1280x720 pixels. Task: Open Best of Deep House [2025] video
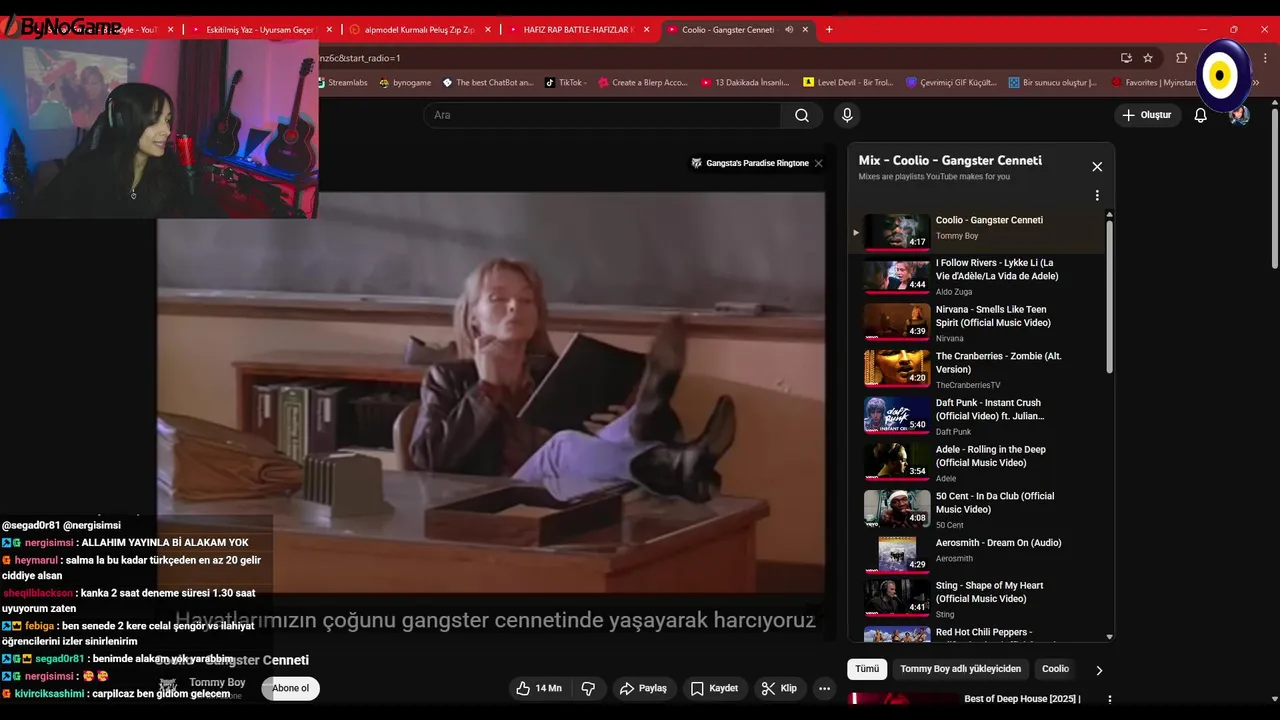1022,699
